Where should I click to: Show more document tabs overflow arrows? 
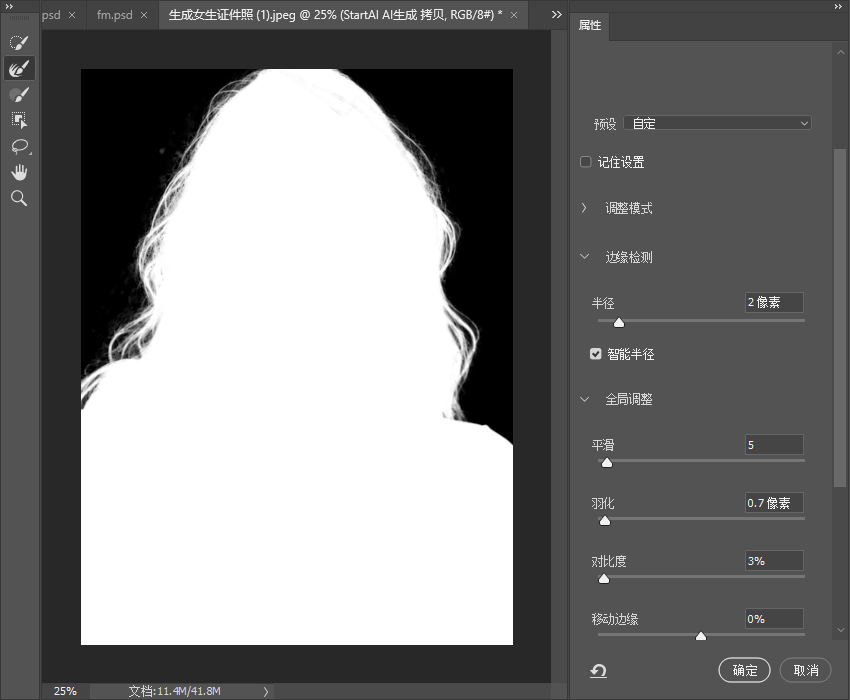(557, 15)
